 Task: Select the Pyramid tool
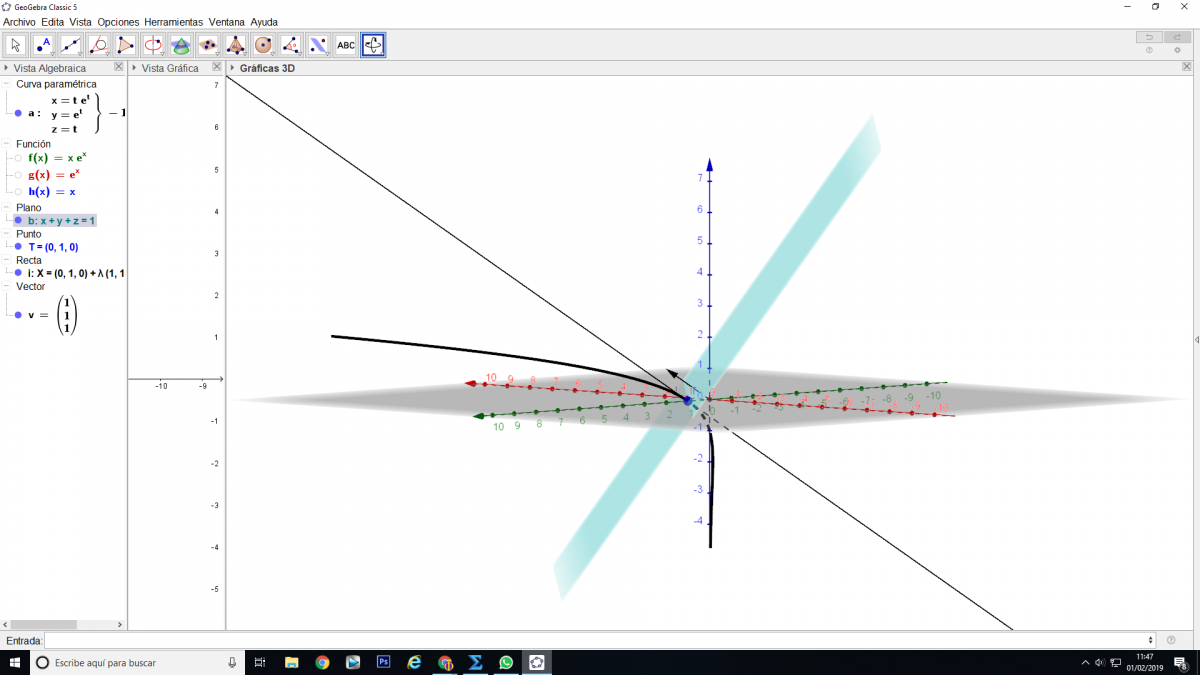click(x=236, y=45)
